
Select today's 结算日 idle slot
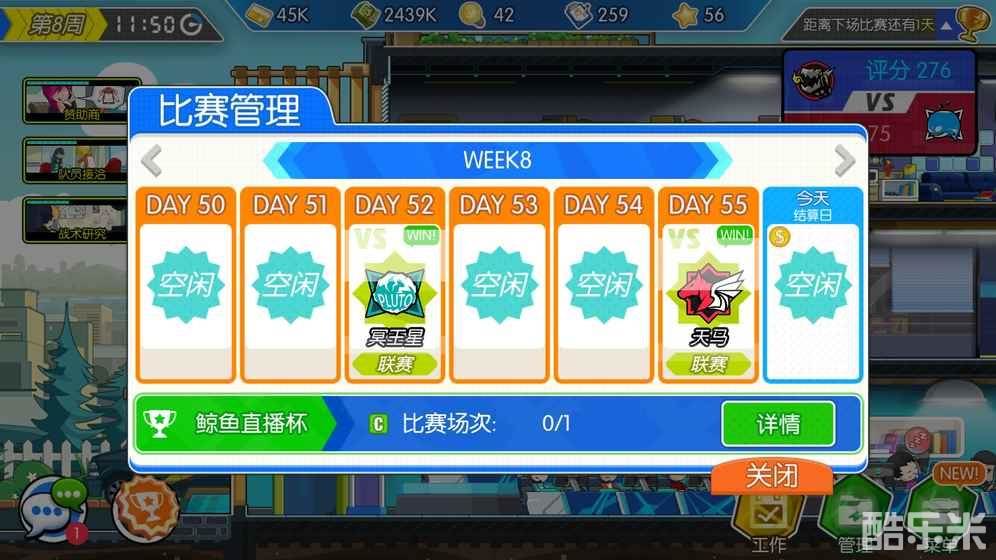[812, 284]
